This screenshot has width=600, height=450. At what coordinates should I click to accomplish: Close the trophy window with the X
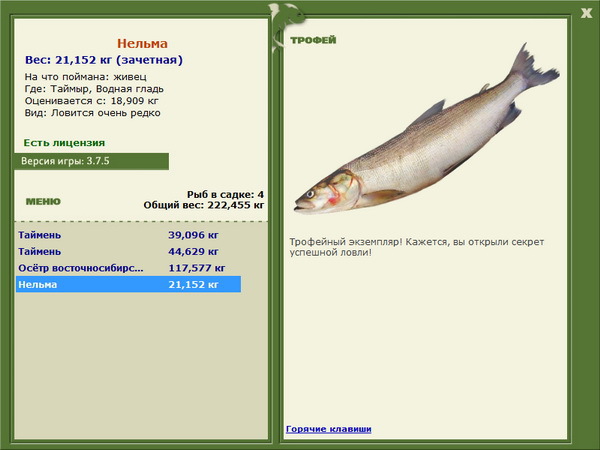[x=586, y=13]
